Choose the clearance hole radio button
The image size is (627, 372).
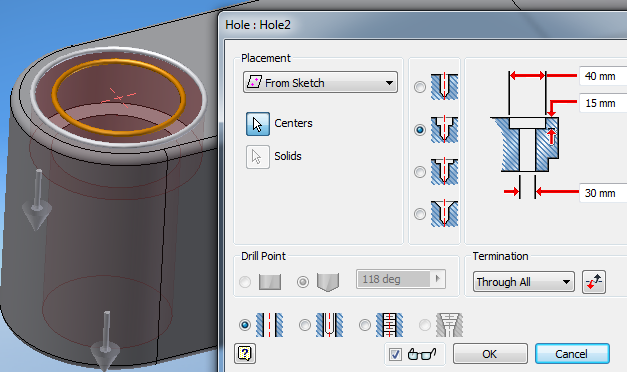pyautogui.click(x=305, y=325)
